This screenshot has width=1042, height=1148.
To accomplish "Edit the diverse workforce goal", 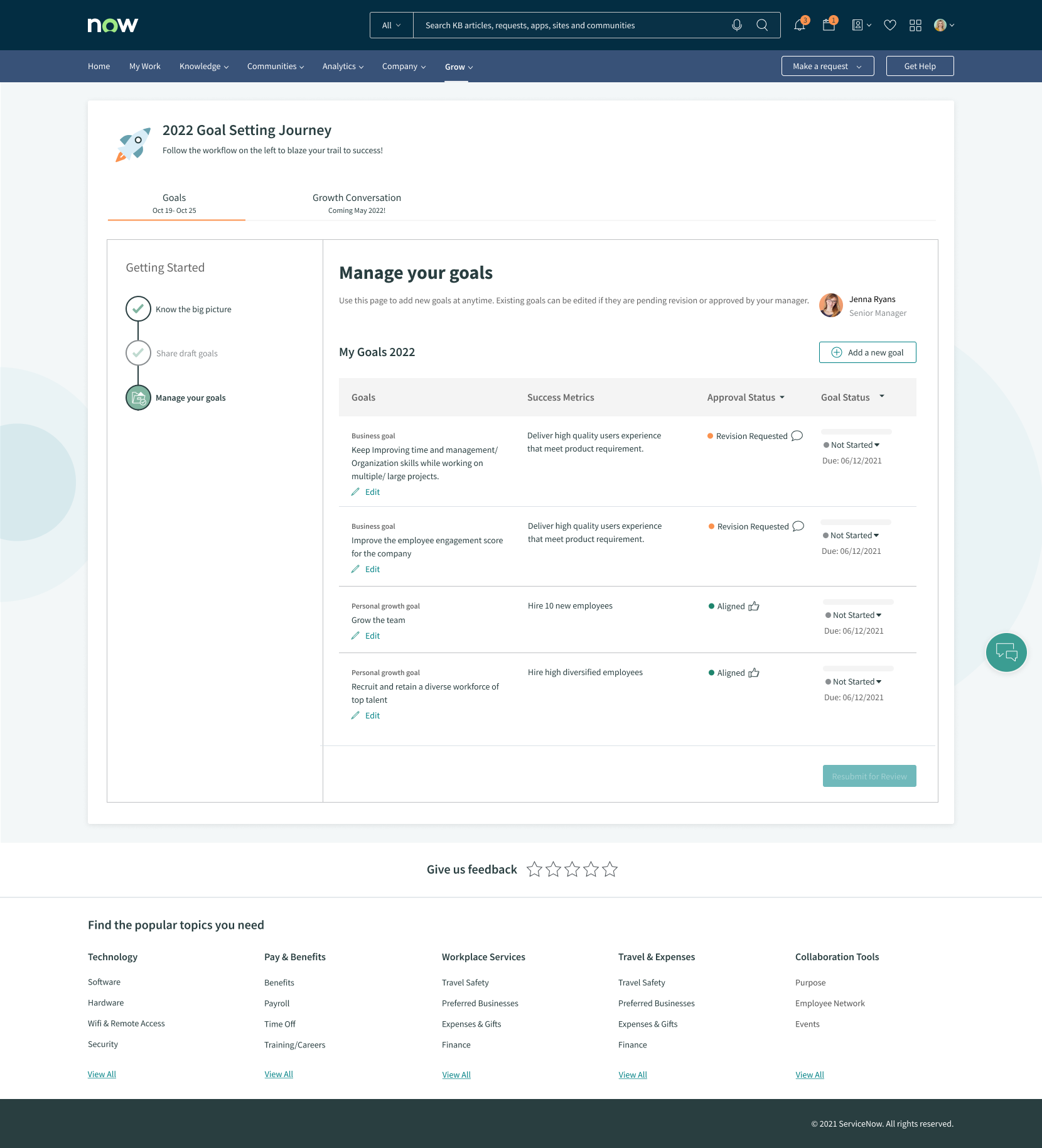I will (x=366, y=715).
